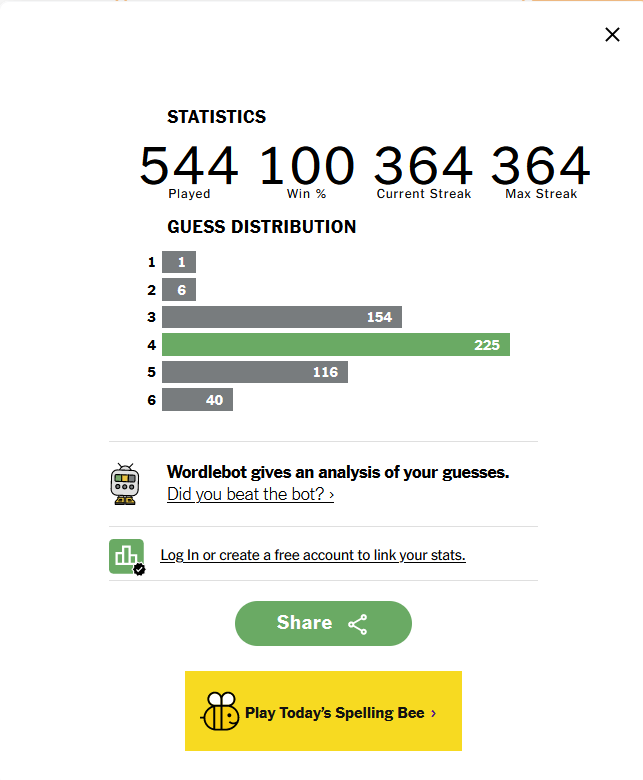This screenshot has height=780, width=643.
Task: Click the 100 Win % statistic
Action: pyautogui.click(x=307, y=170)
